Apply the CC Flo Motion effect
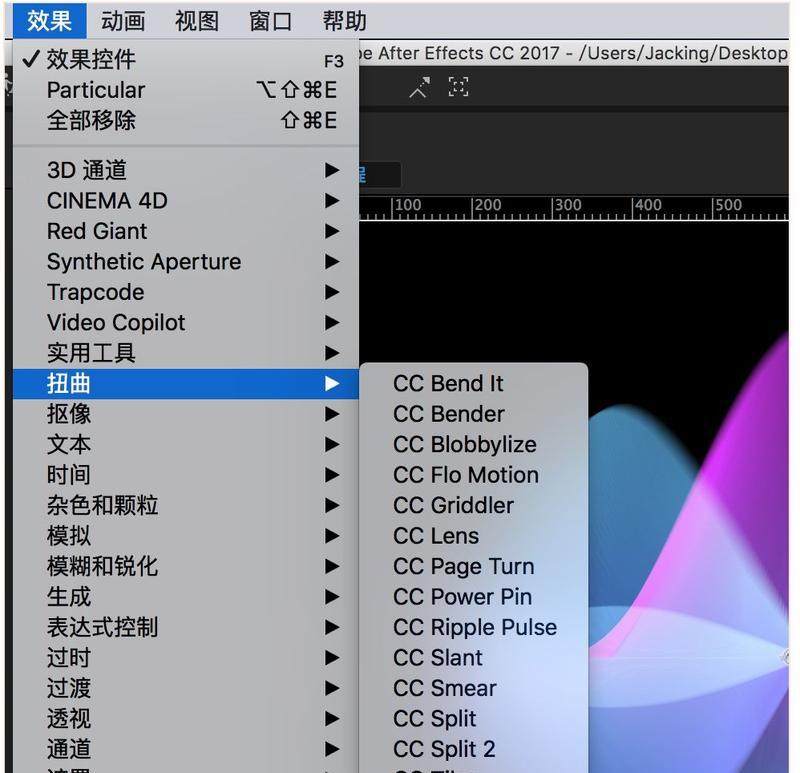This screenshot has width=800, height=773. 474,475
